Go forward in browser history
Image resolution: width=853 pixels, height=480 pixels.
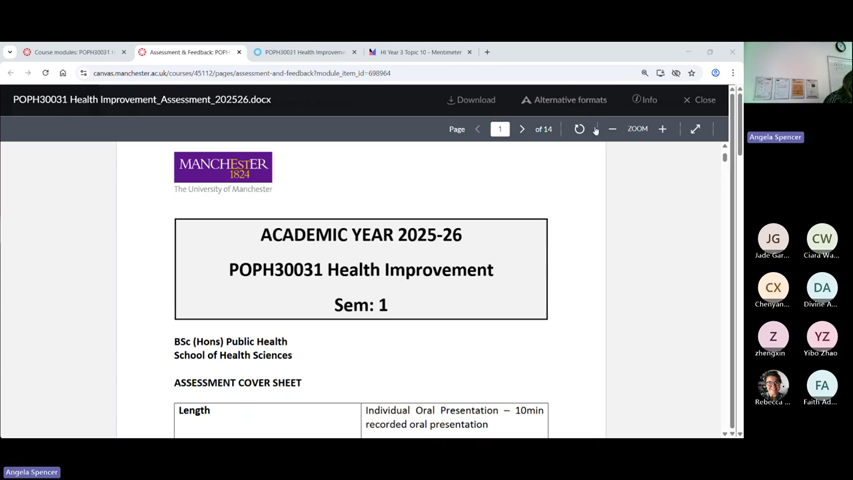point(28,73)
